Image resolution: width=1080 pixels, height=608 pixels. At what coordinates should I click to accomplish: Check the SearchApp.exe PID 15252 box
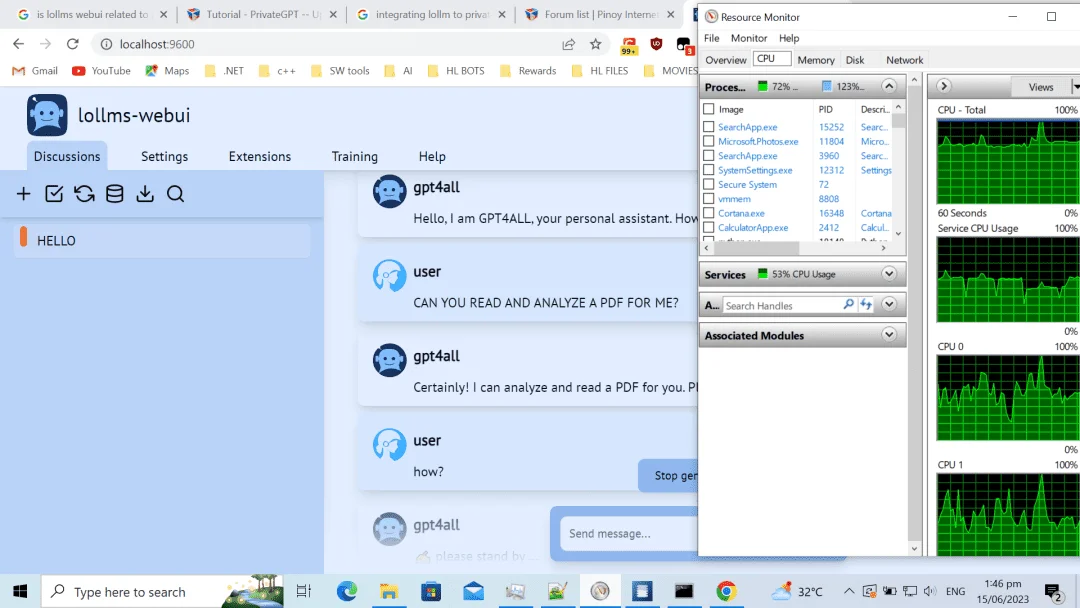pos(708,127)
